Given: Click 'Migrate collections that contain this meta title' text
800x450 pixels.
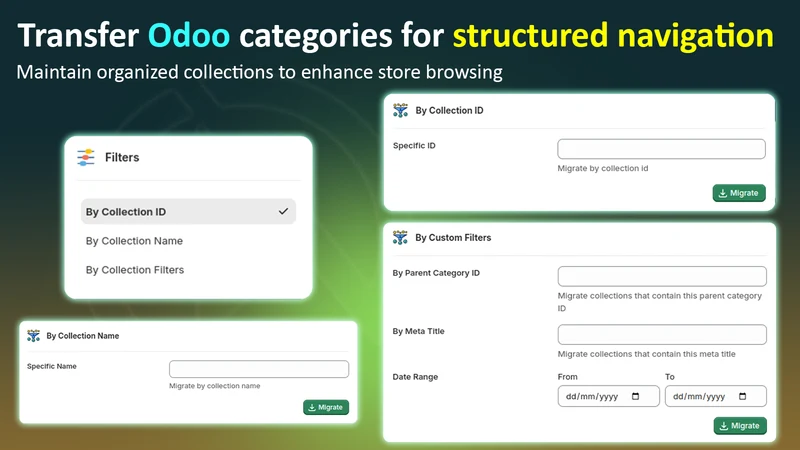Looking at the screenshot, I should (646, 354).
